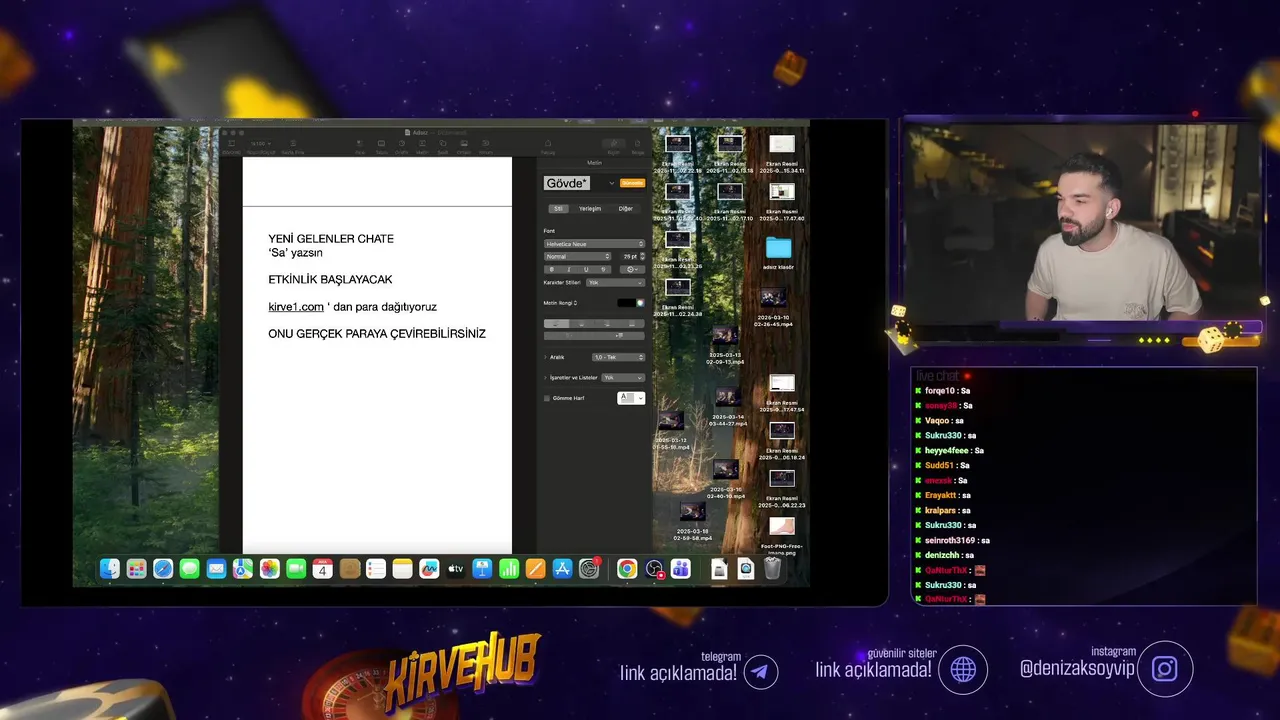Open the Trash in the Dock
The height and width of the screenshot is (720, 1280).
tap(772, 569)
